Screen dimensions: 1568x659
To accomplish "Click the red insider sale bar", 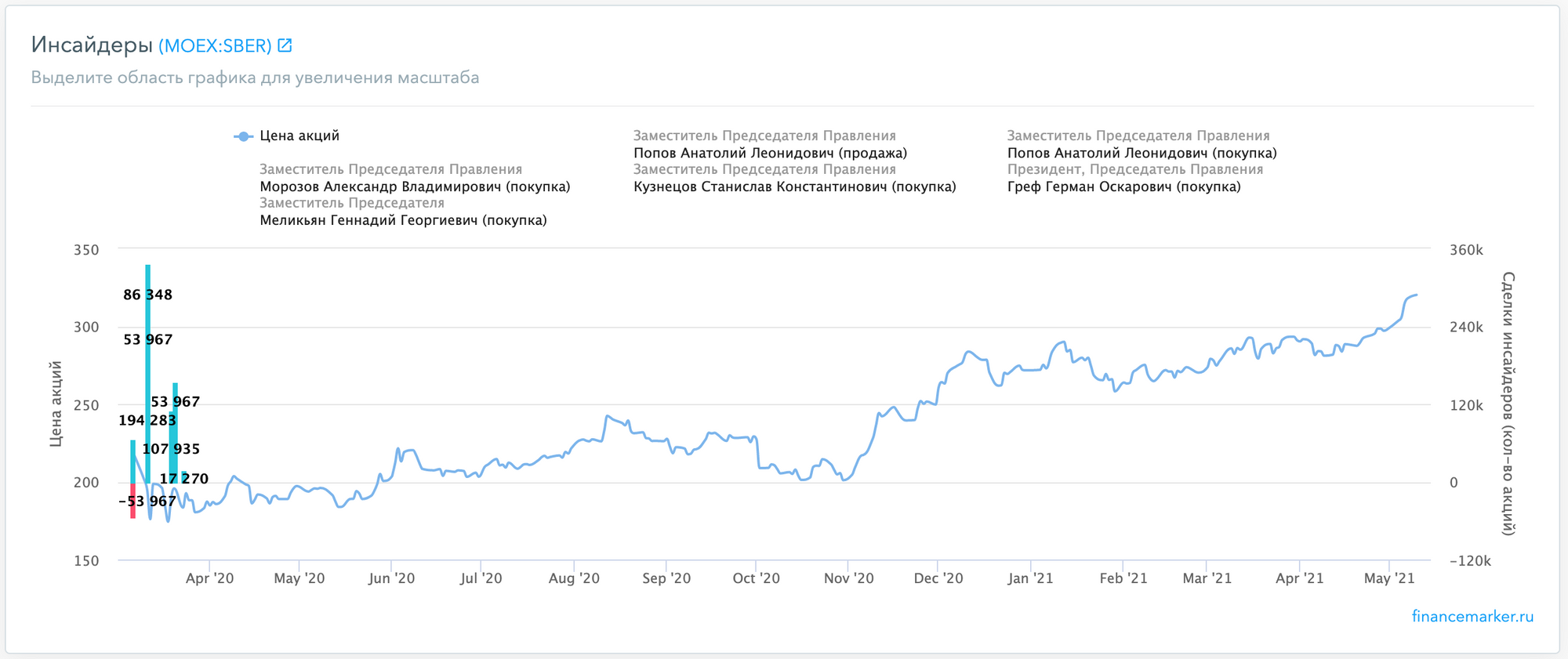I will pyautogui.click(x=133, y=501).
